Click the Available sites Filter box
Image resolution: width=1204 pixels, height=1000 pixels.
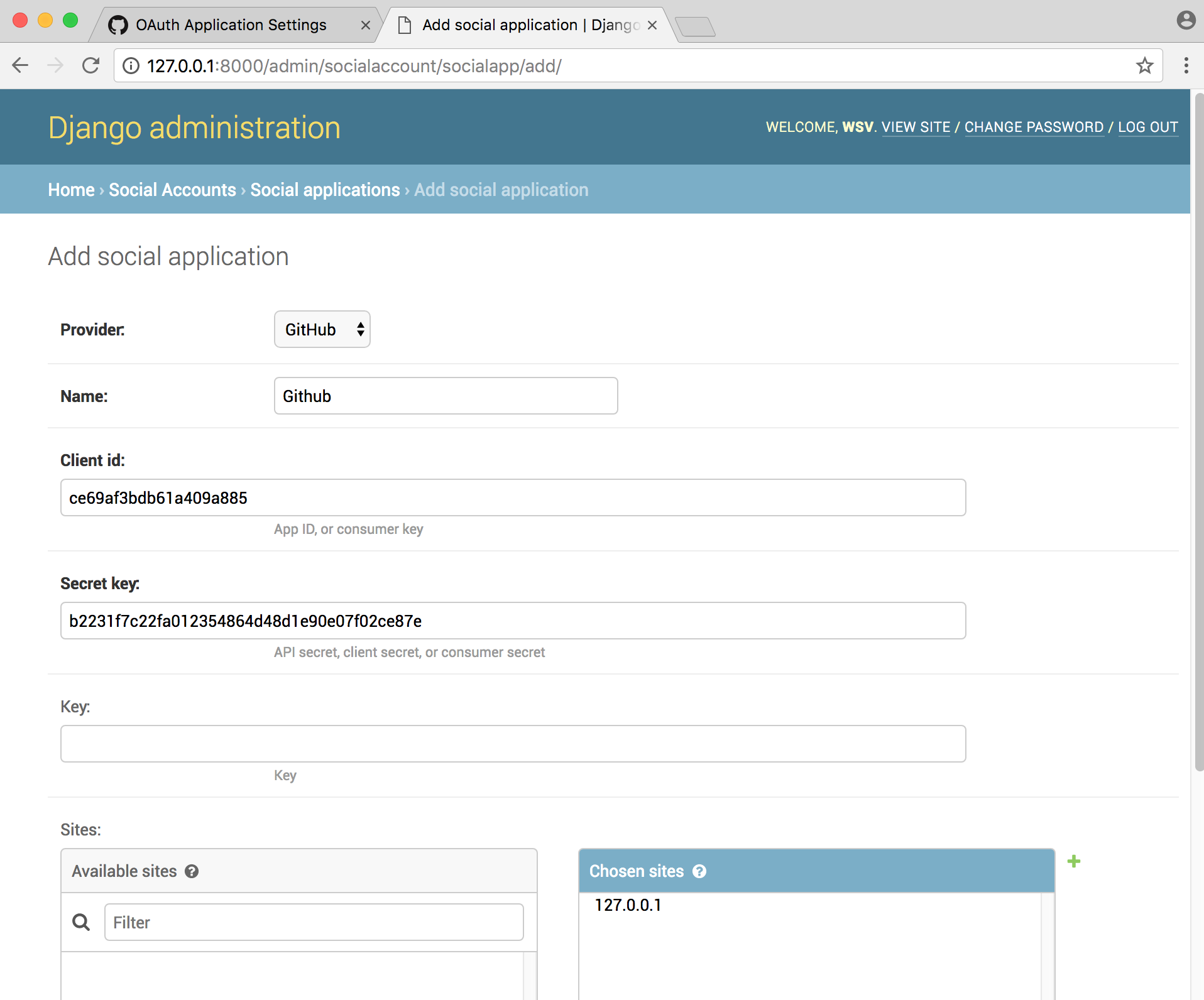[314, 922]
